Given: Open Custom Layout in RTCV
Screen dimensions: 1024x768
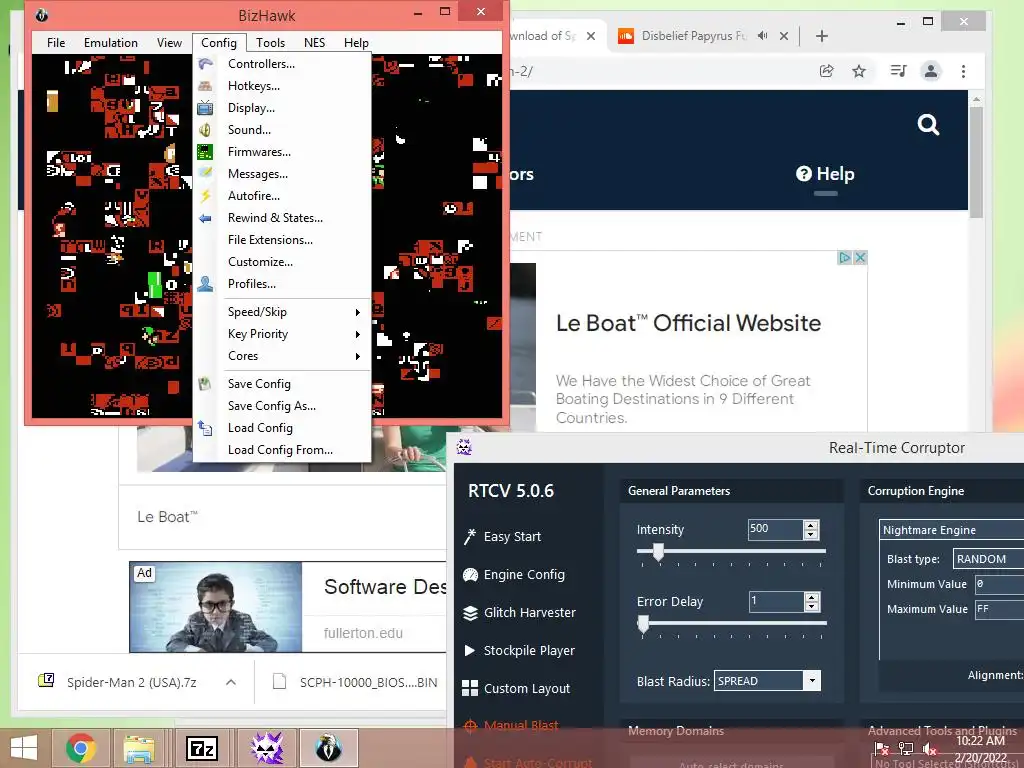Looking at the screenshot, I should (516, 688).
